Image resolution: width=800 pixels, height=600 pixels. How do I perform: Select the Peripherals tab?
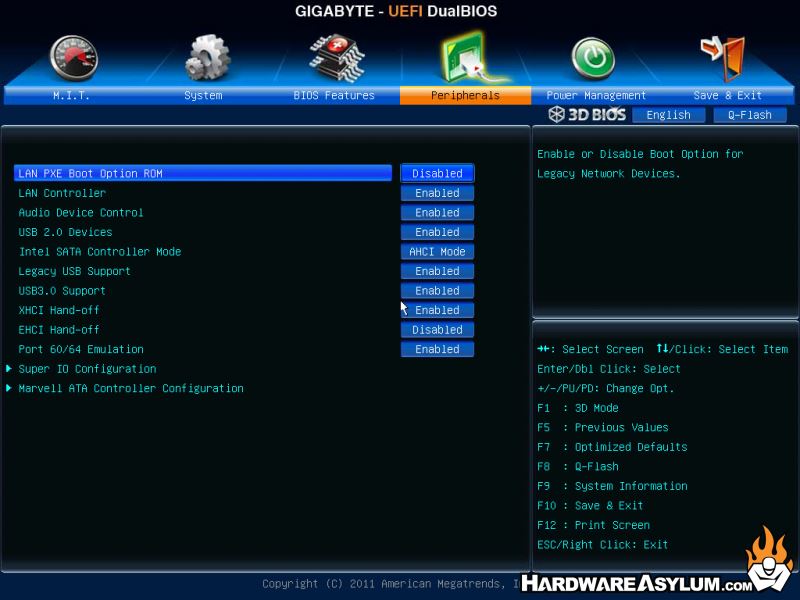click(465, 95)
